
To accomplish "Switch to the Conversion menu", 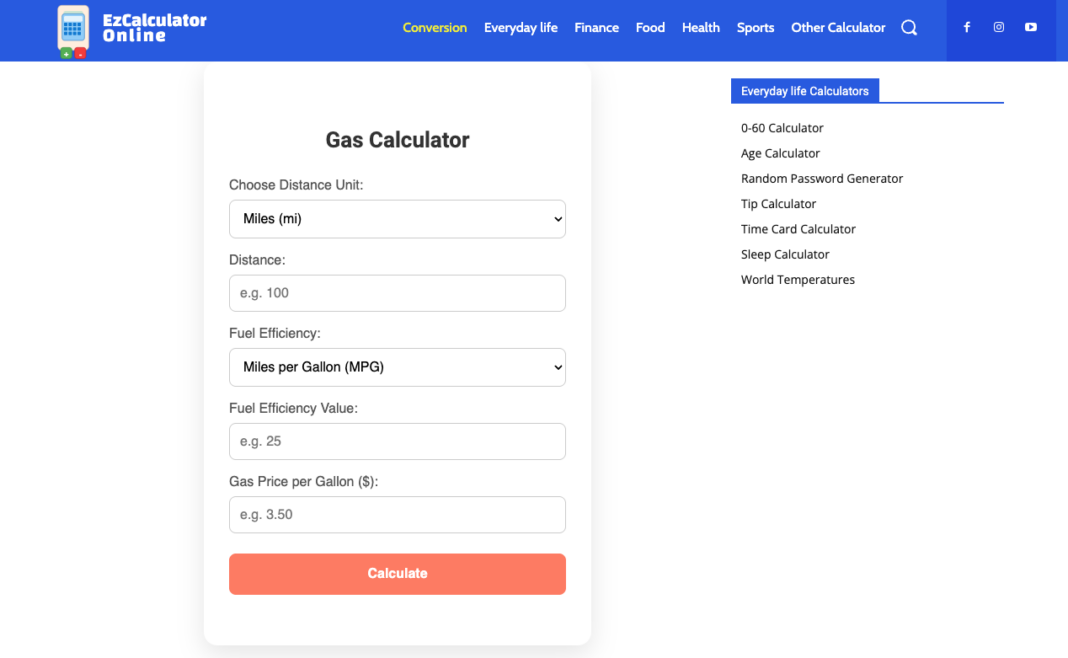I will [435, 28].
